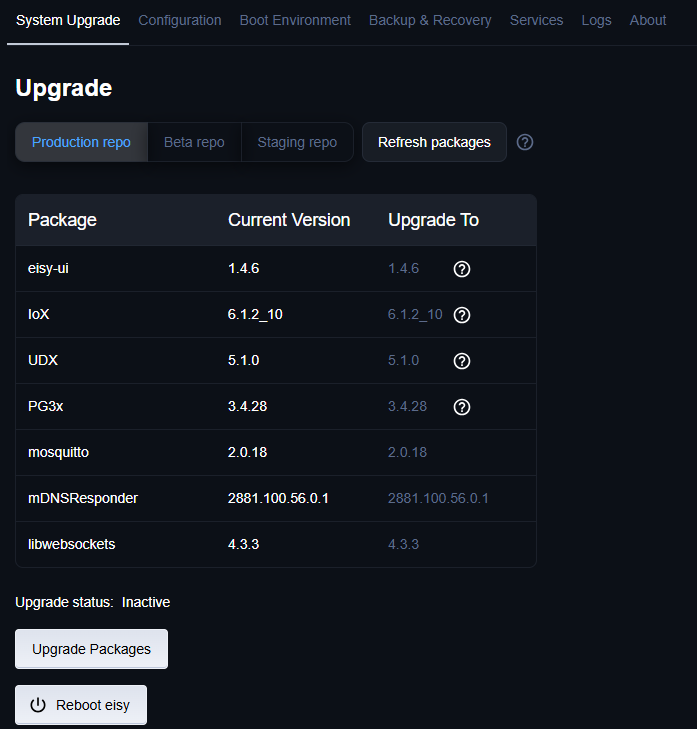Click the Upgrade Packages button
The height and width of the screenshot is (729, 697).
[92, 649]
